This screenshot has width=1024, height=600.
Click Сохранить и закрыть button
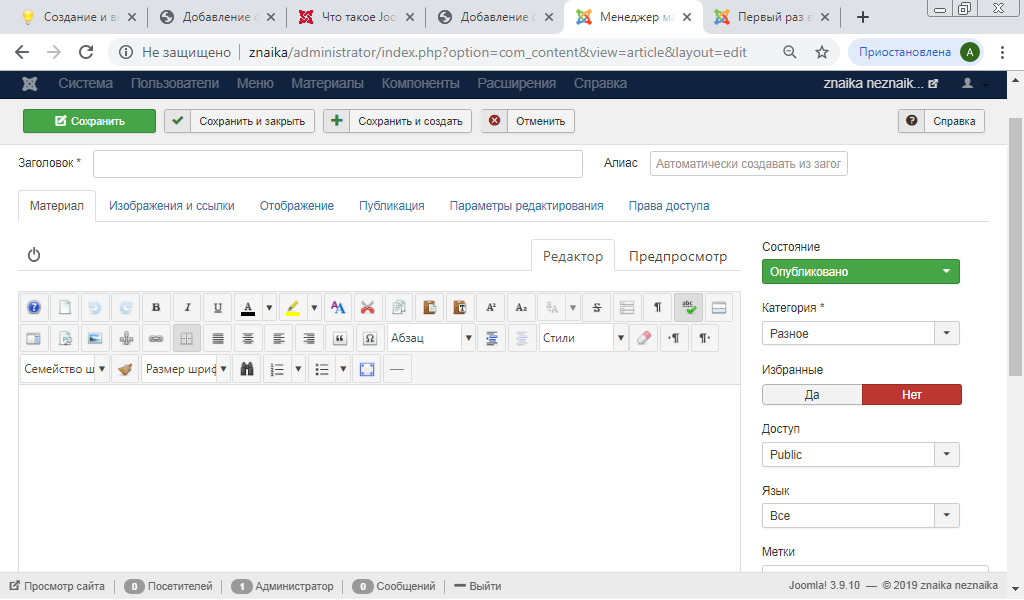(240, 121)
